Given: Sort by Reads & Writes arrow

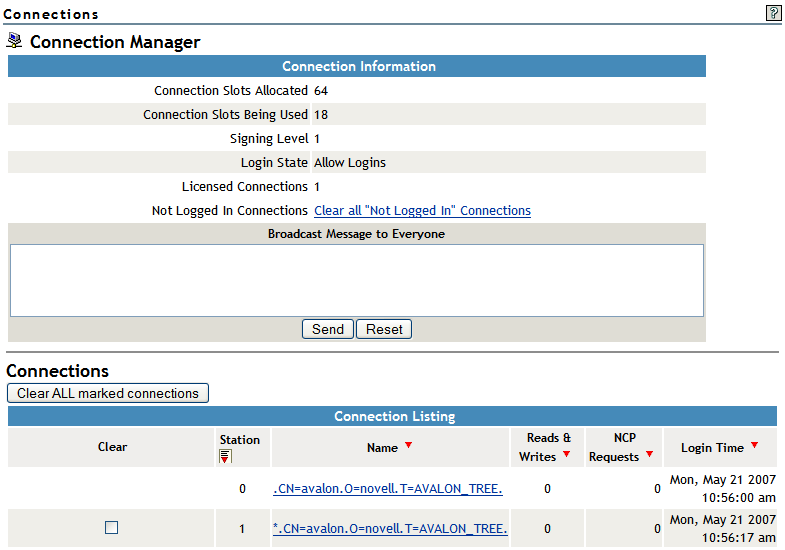Looking at the screenshot, I should 566,454.
